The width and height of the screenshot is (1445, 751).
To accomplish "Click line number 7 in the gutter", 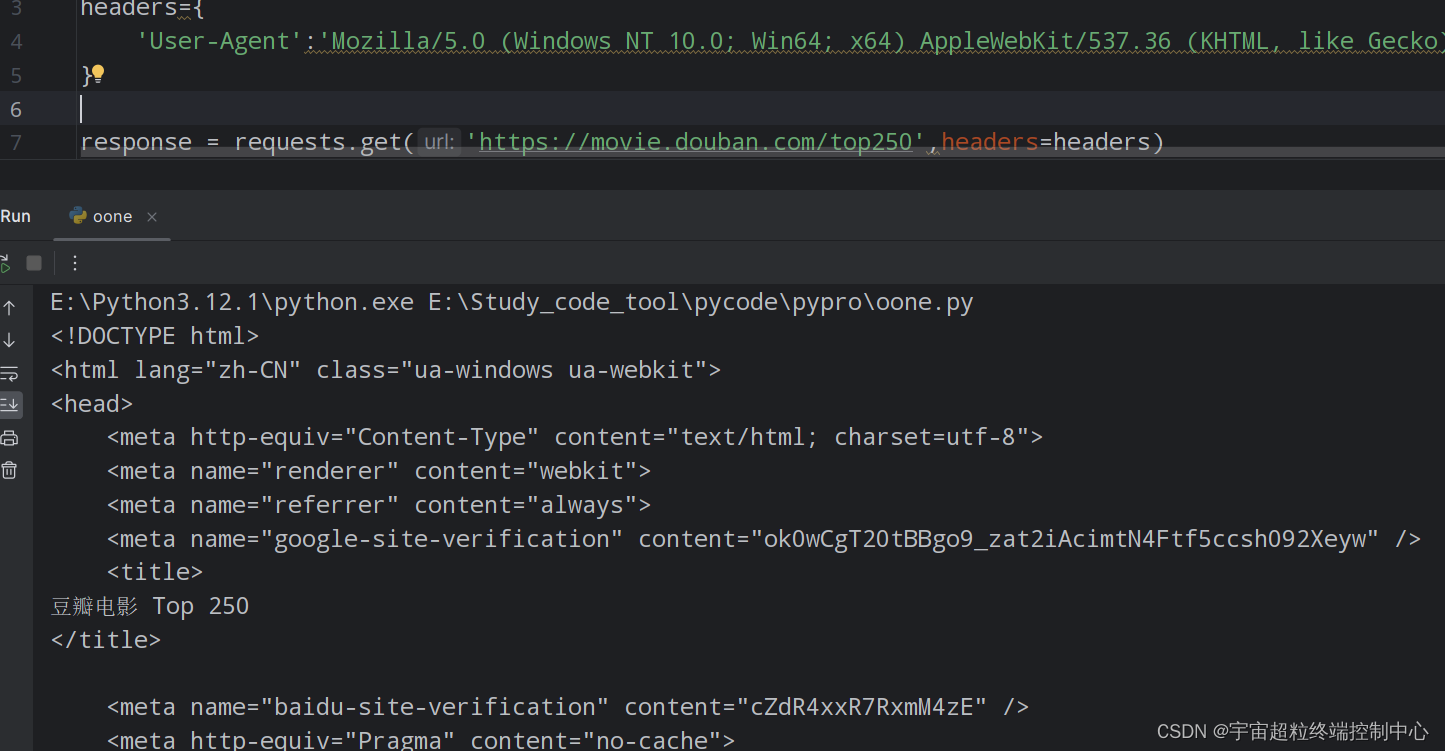I will pos(15,143).
